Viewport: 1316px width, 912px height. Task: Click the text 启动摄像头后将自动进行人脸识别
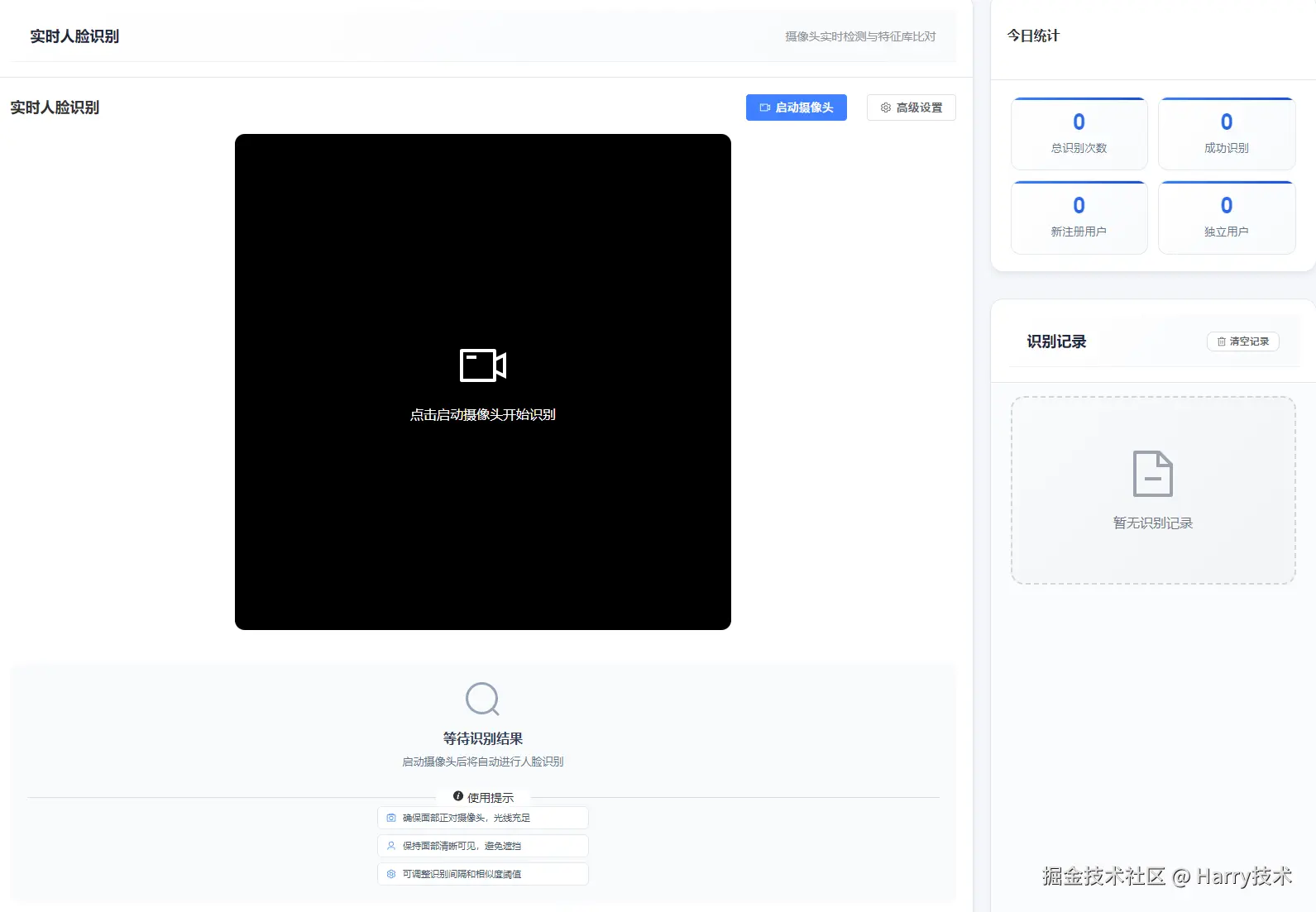(483, 762)
